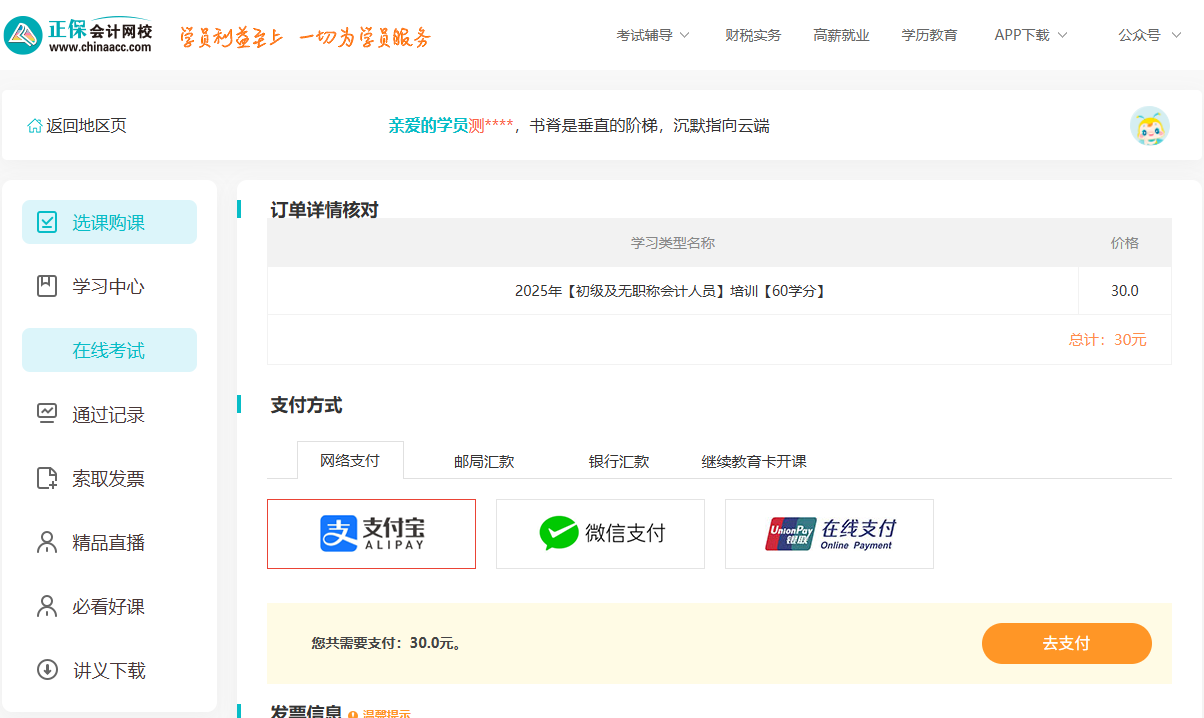This screenshot has height=718, width=1204.
Task: Click the 索取发票 document icon
Action: [47, 478]
